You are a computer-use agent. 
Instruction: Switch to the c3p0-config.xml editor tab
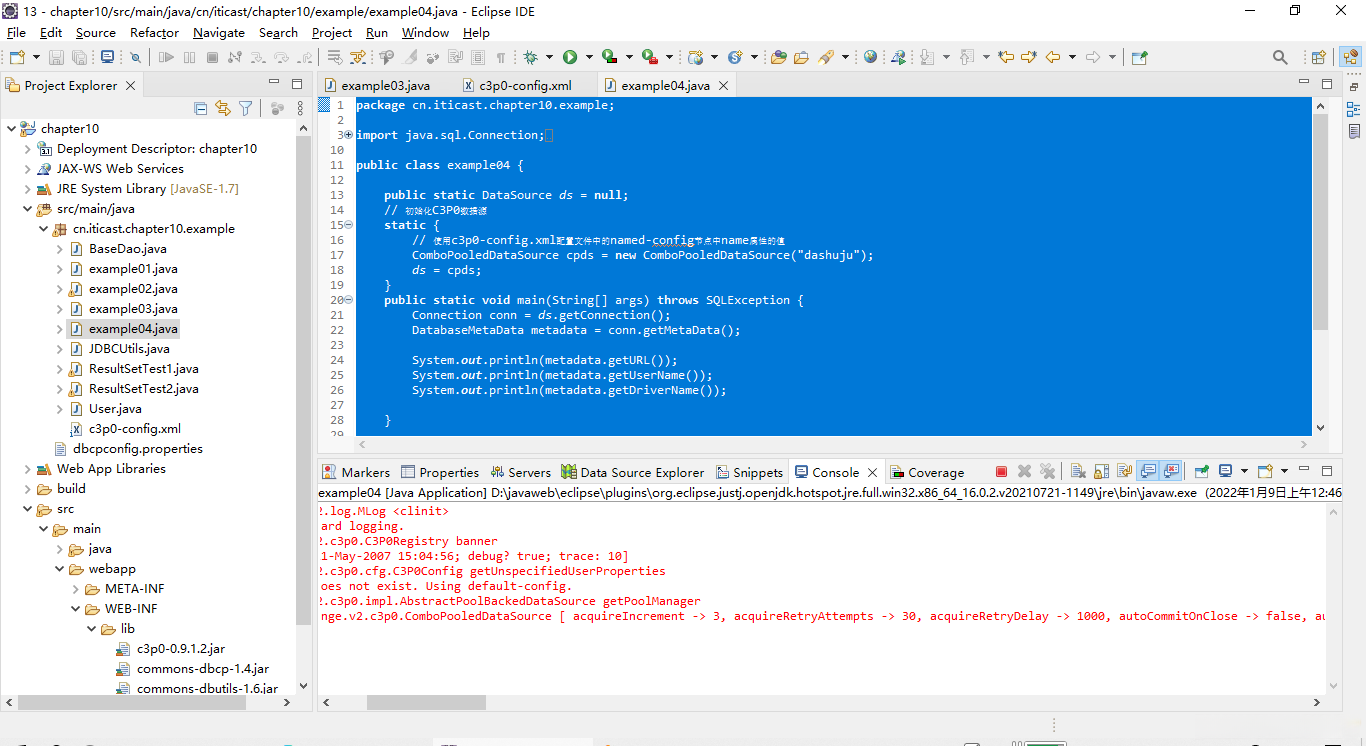point(525,85)
